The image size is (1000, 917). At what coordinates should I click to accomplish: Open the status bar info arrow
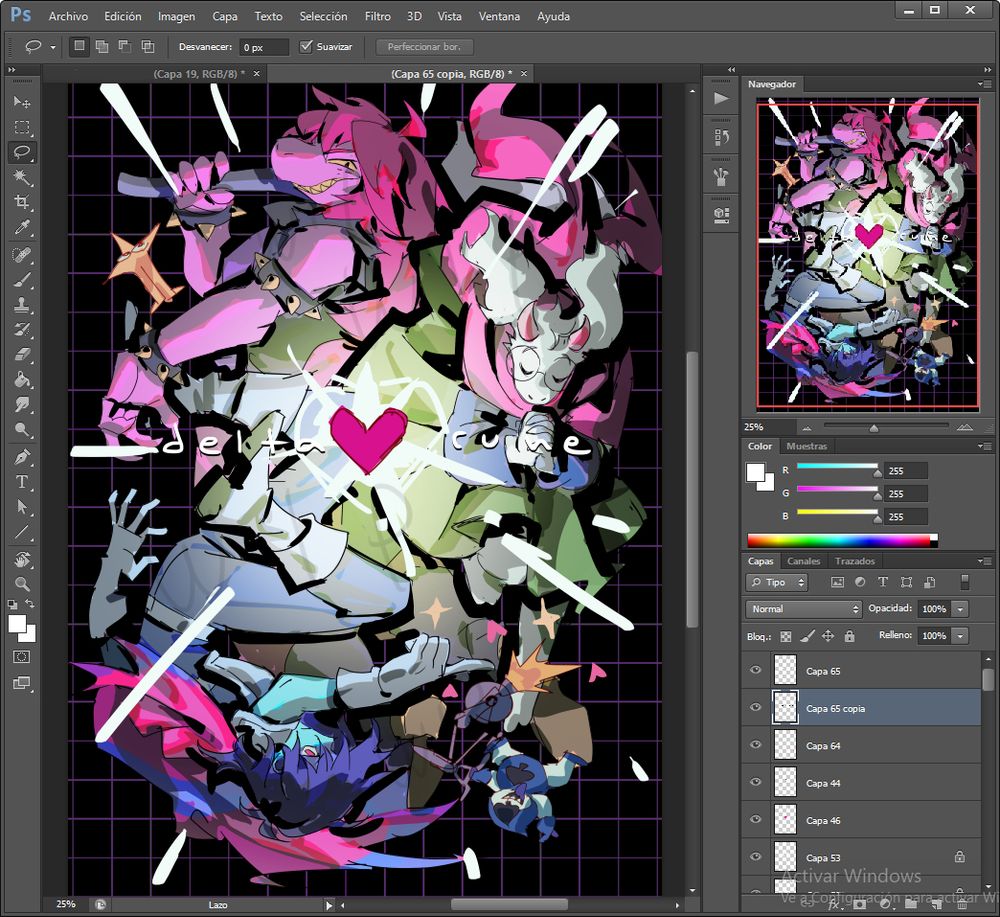pyautogui.click(x=329, y=905)
